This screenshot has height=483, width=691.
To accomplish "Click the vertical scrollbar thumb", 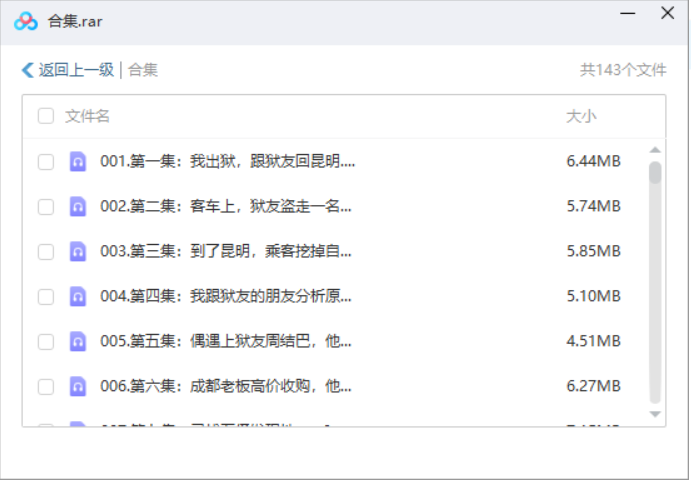I will (x=655, y=173).
